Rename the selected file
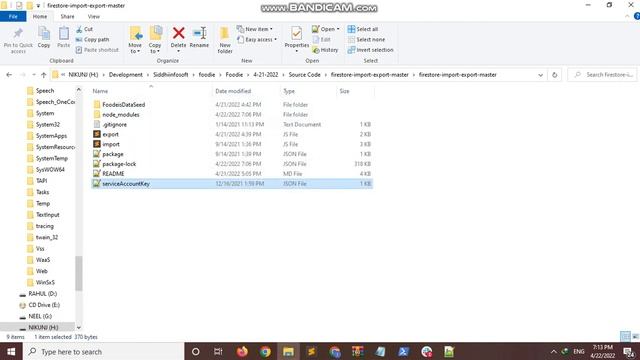Viewport: 640px width, 360px height. pos(199,38)
